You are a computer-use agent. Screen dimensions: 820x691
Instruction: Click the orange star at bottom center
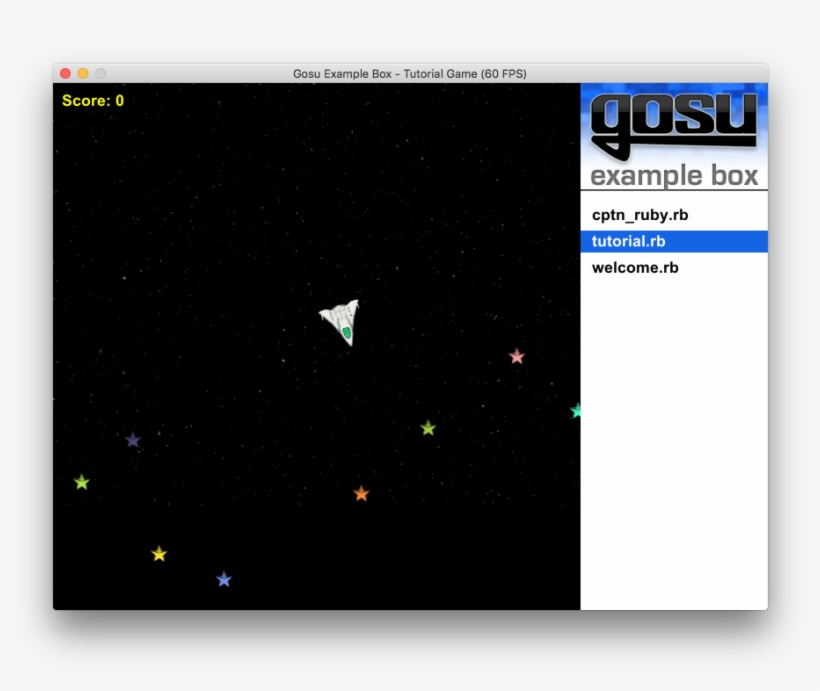point(360,493)
